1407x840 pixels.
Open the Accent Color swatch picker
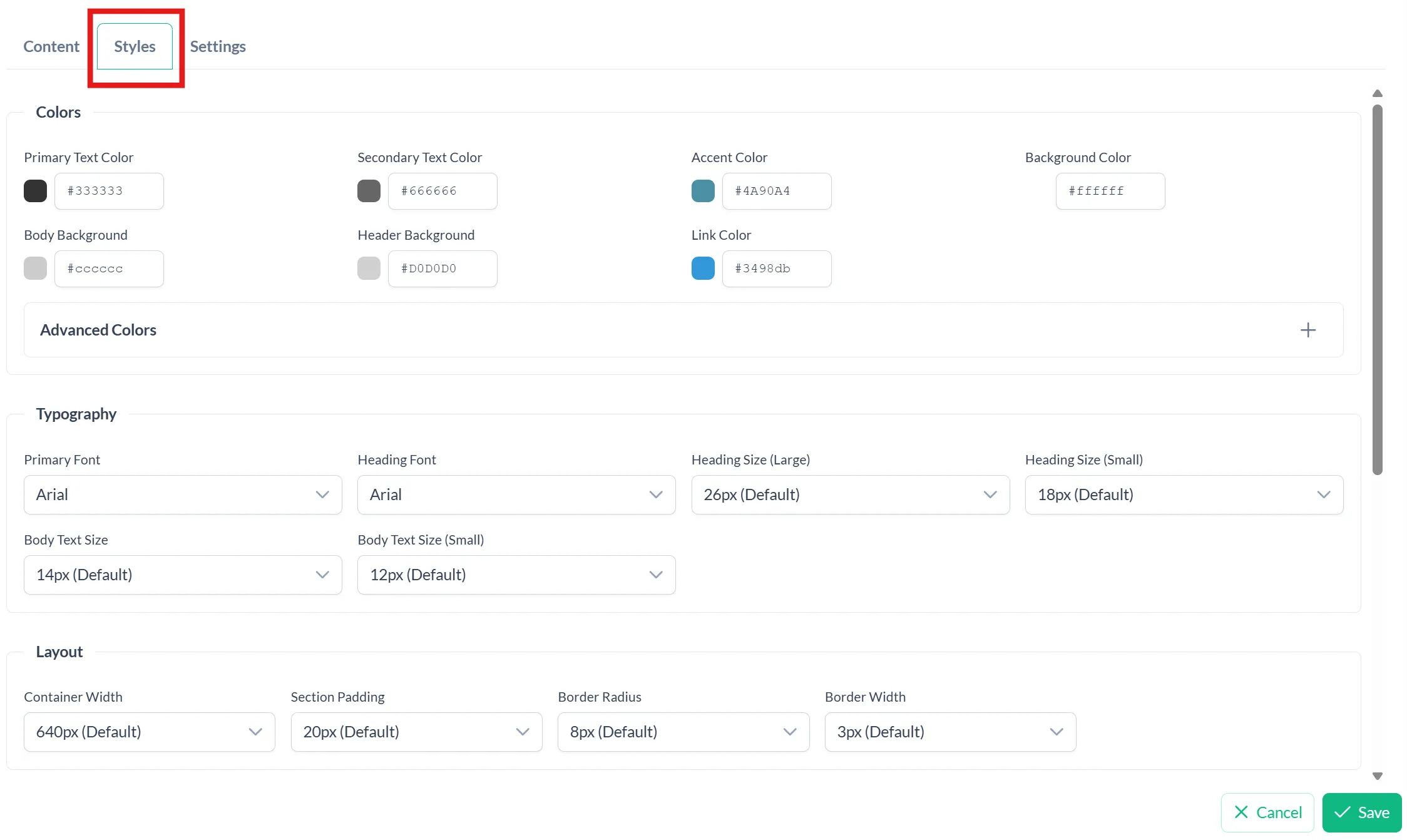703,191
